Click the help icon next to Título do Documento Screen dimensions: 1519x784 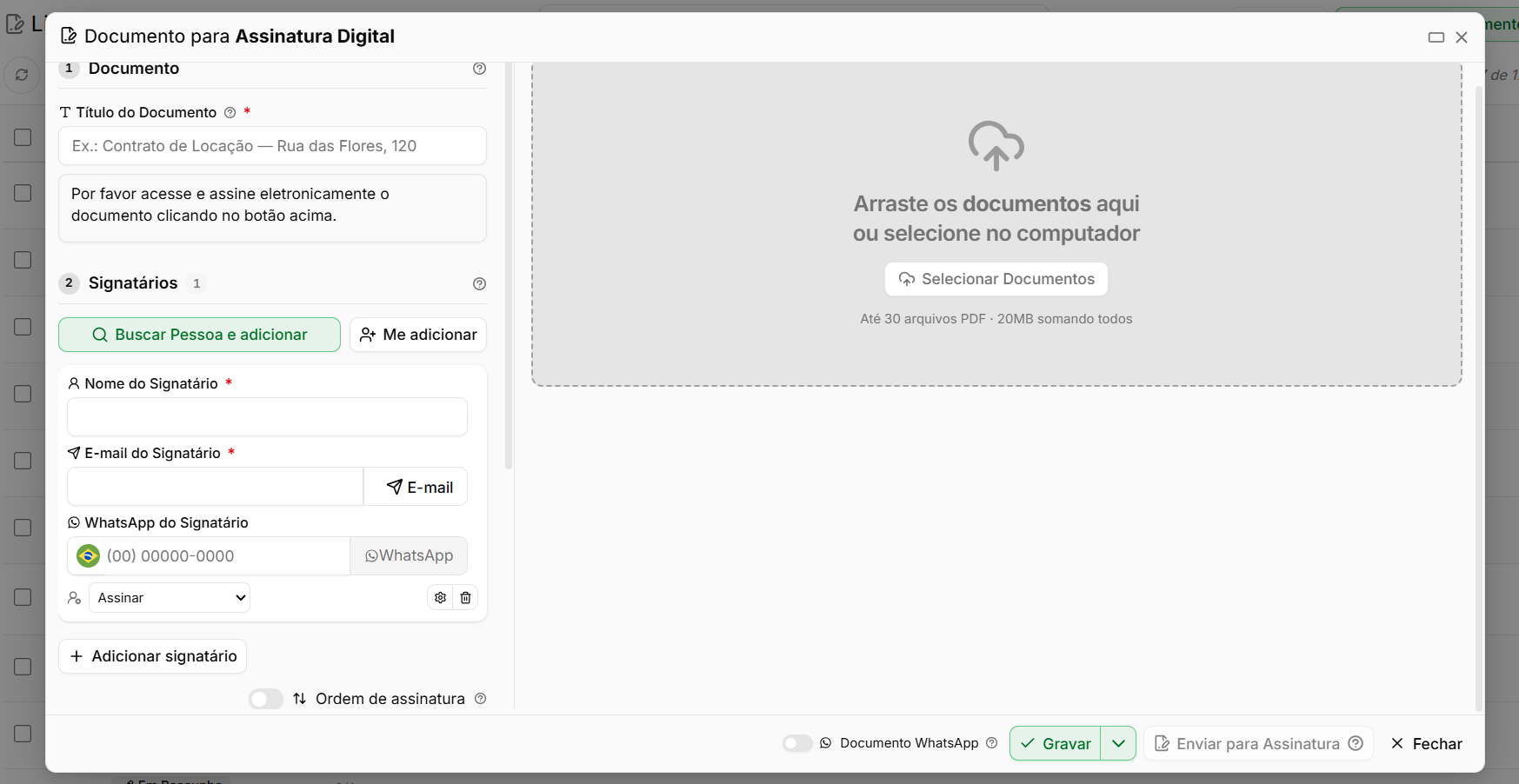click(230, 113)
